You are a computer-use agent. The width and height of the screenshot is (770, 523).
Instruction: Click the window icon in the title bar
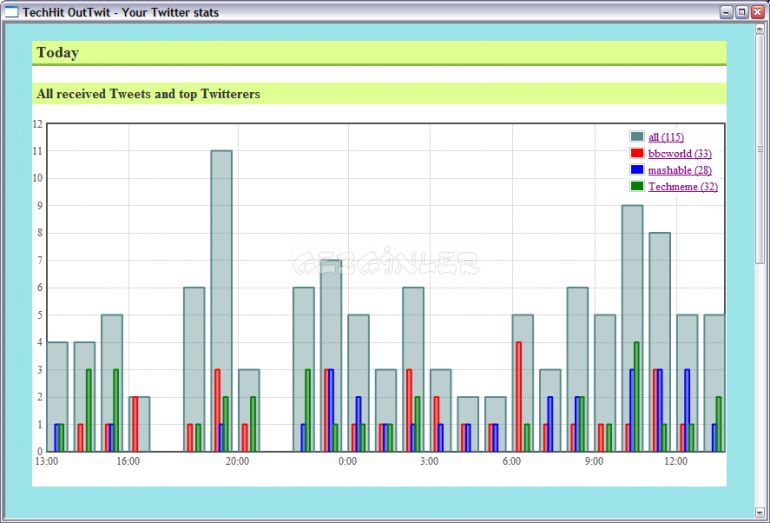pyautogui.click(x=11, y=12)
